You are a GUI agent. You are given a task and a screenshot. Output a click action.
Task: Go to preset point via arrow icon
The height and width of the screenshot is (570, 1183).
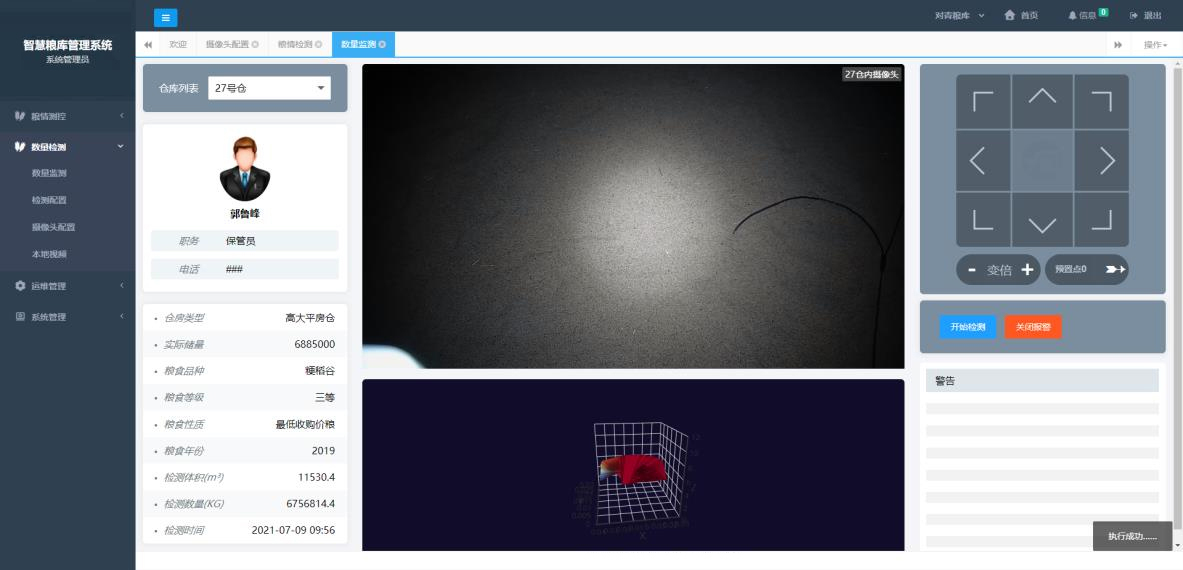(x=1113, y=270)
